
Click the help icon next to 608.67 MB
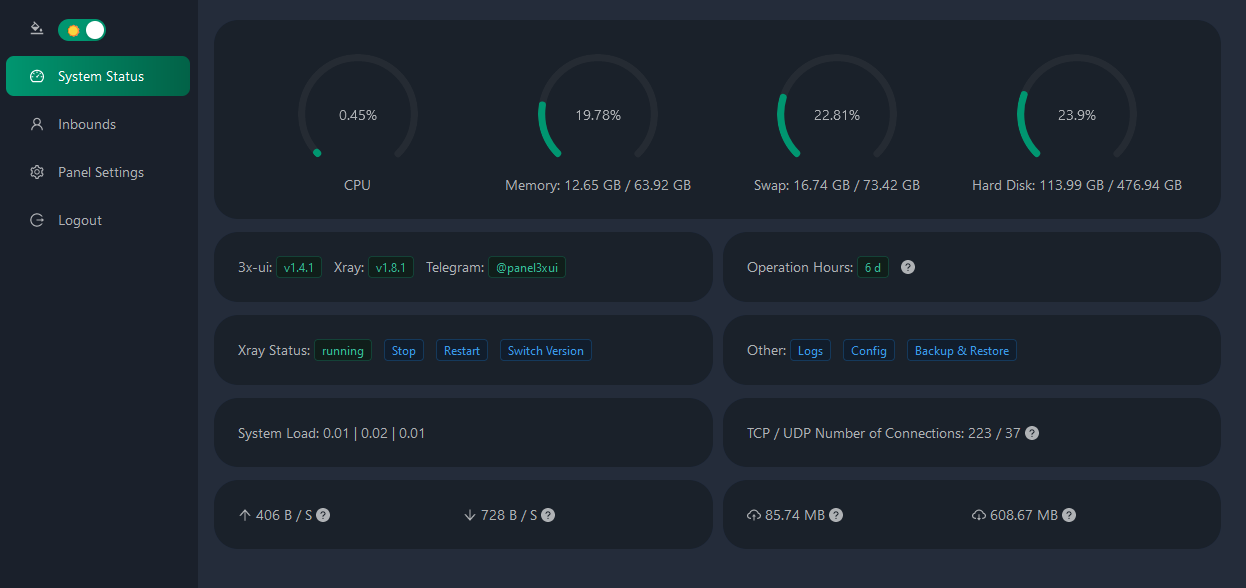click(x=1069, y=515)
